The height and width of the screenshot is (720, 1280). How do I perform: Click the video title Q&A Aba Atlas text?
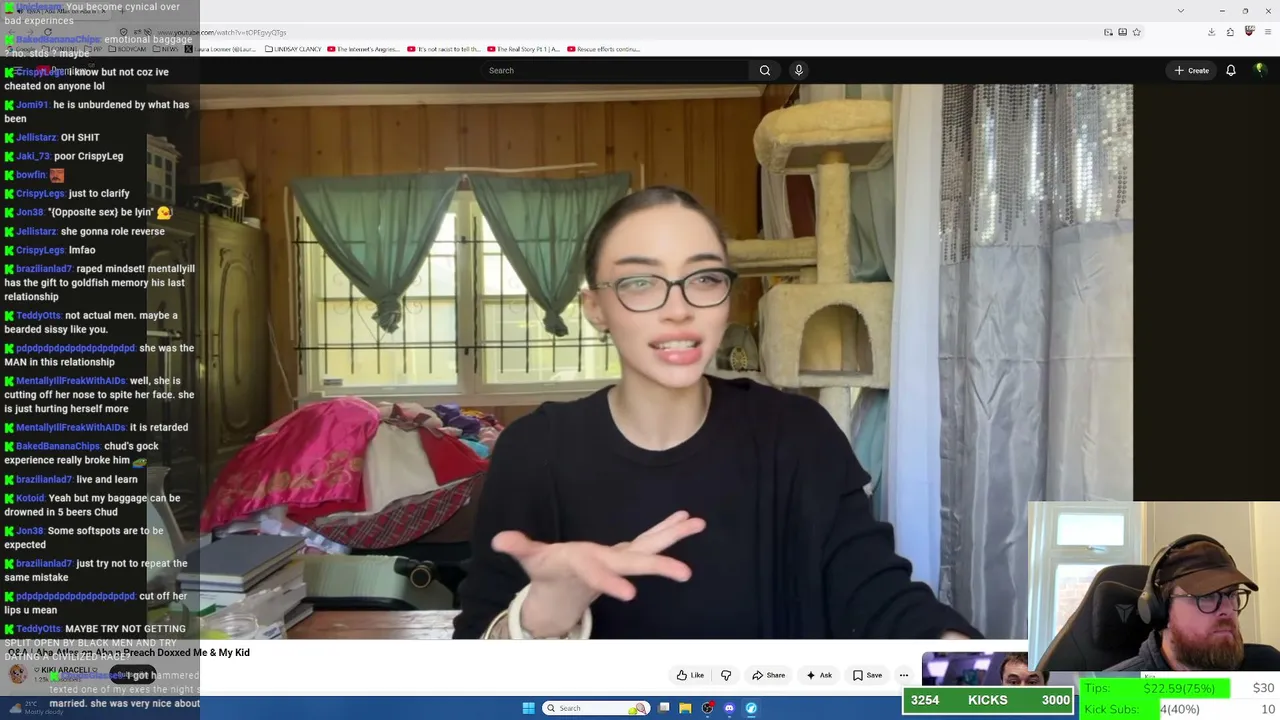[129, 652]
